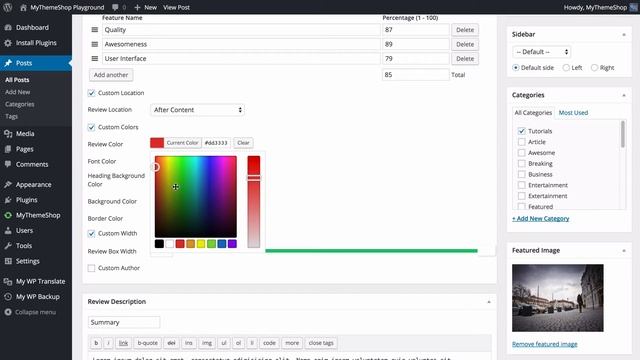Open the WordPress logo menu

click(8, 7)
